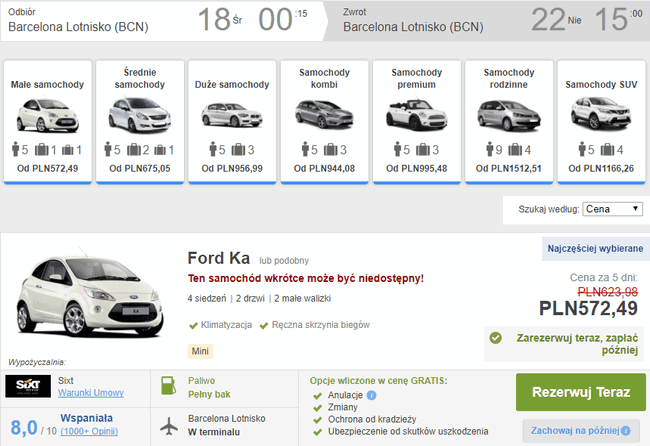Screen dimensions: 650x446
Task: Click the Sixt company logo
Action: pyautogui.click(x=28, y=386)
